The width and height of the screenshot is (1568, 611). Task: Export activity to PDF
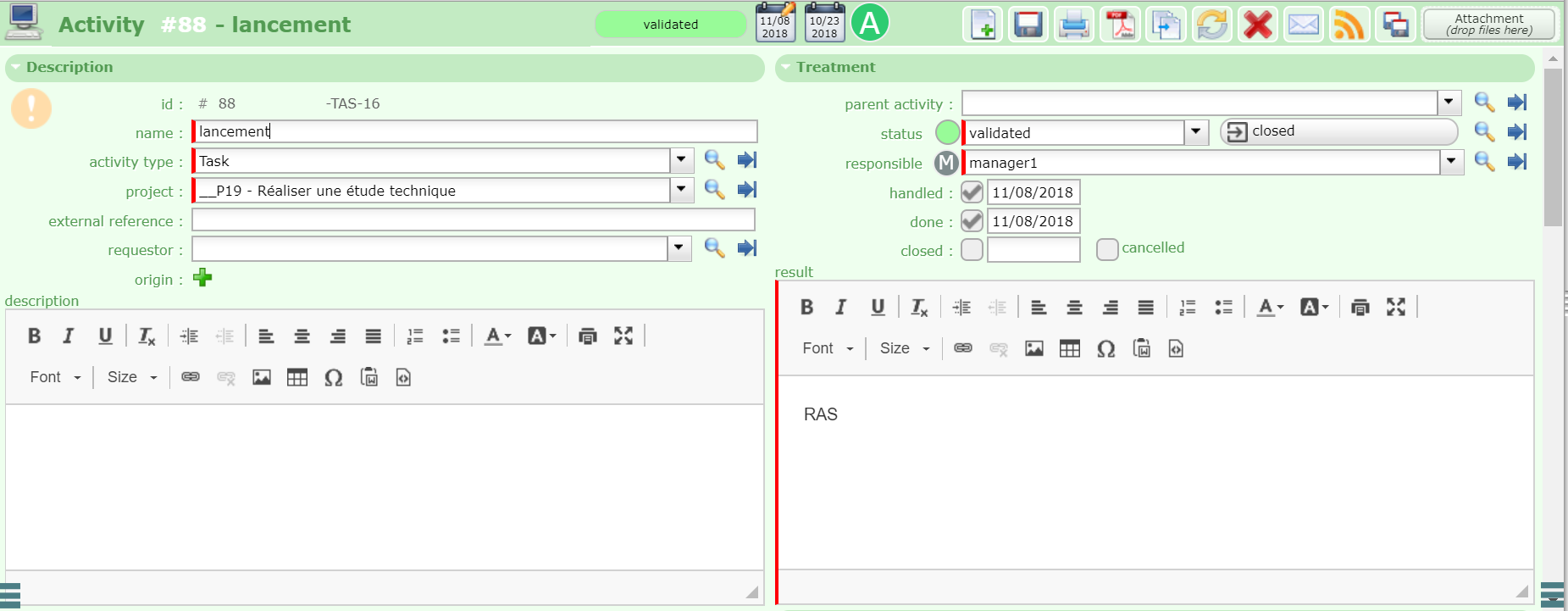click(1121, 25)
